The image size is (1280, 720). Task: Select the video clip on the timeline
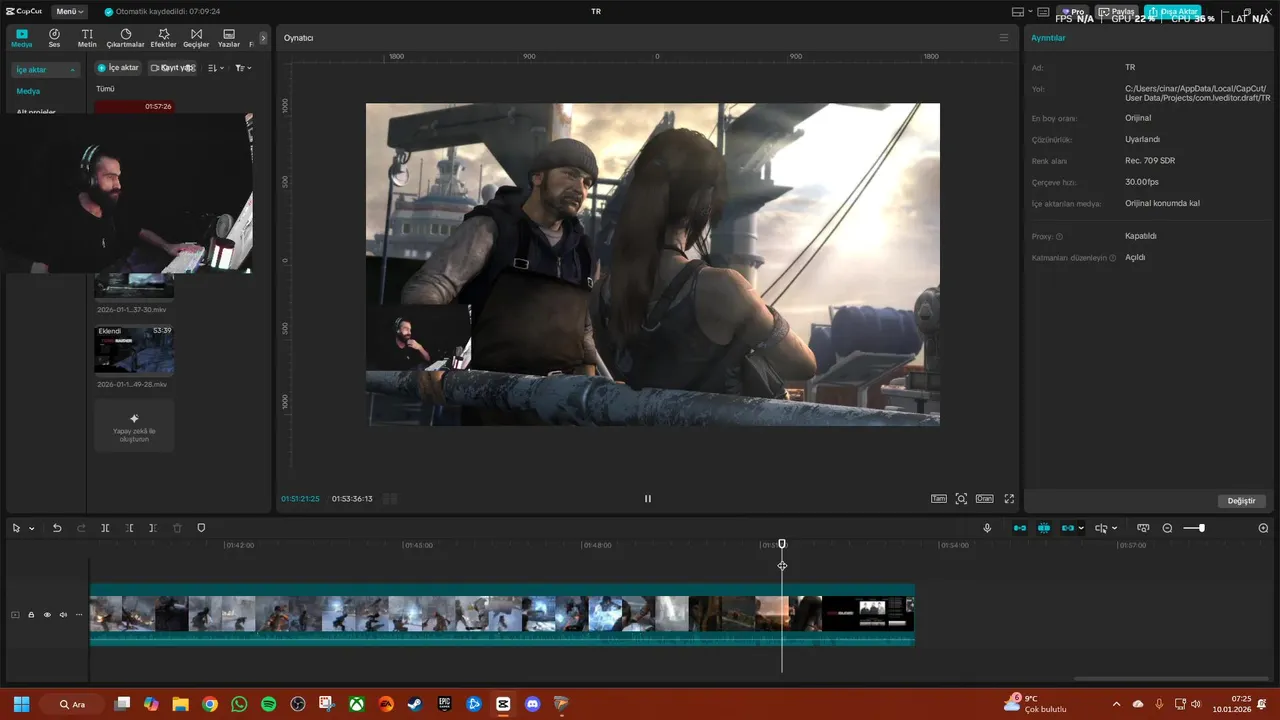pos(502,614)
